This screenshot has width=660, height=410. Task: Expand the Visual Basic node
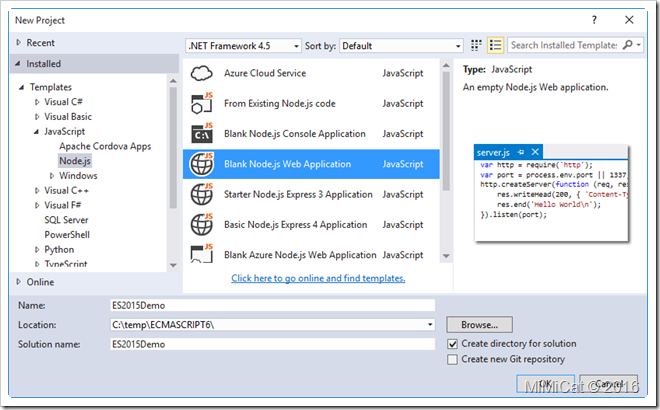[37, 117]
